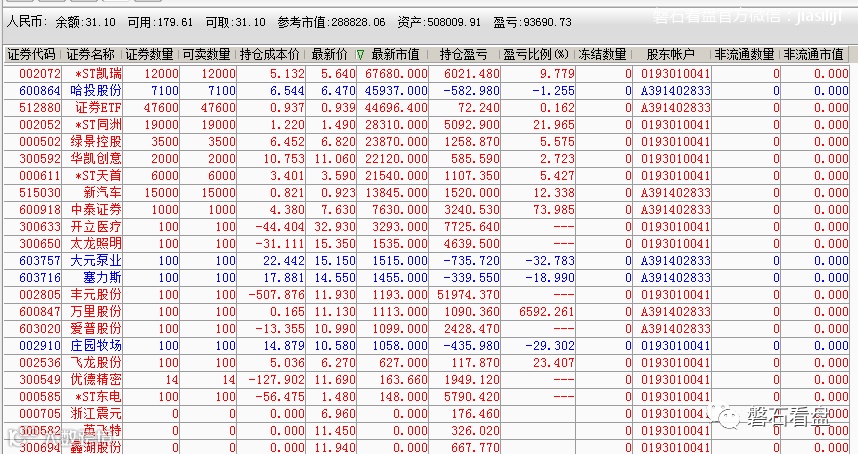Screen dimensions: 858x454
Task: Select 新汽车 holding name
Action: [x=102, y=192]
